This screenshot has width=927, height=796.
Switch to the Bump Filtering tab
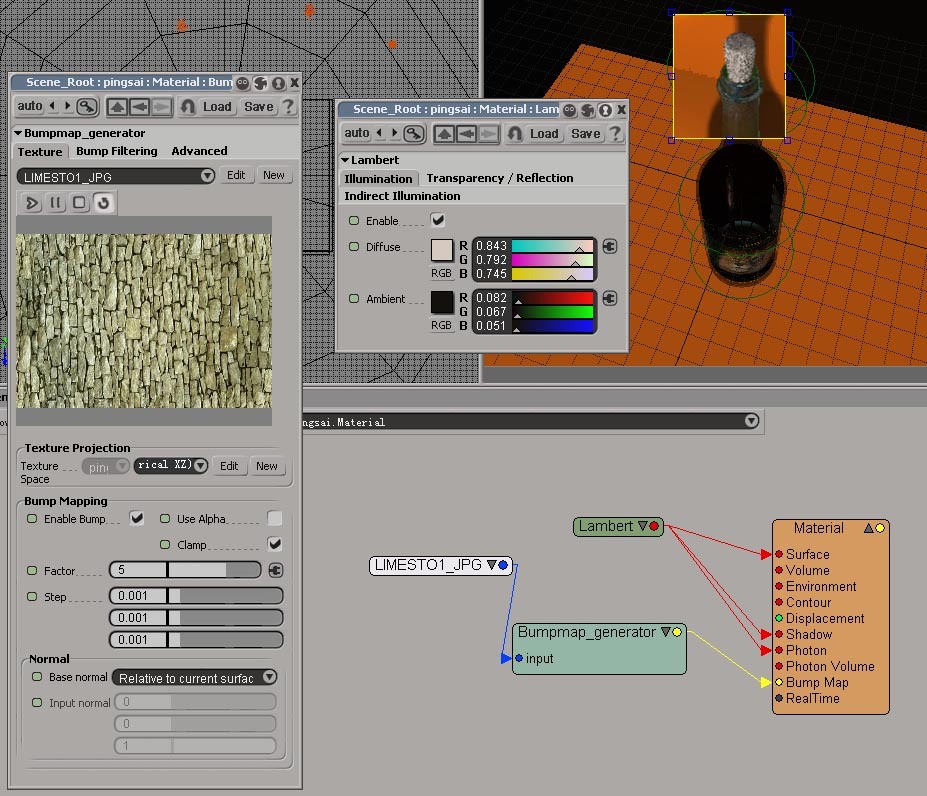[x=116, y=151]
